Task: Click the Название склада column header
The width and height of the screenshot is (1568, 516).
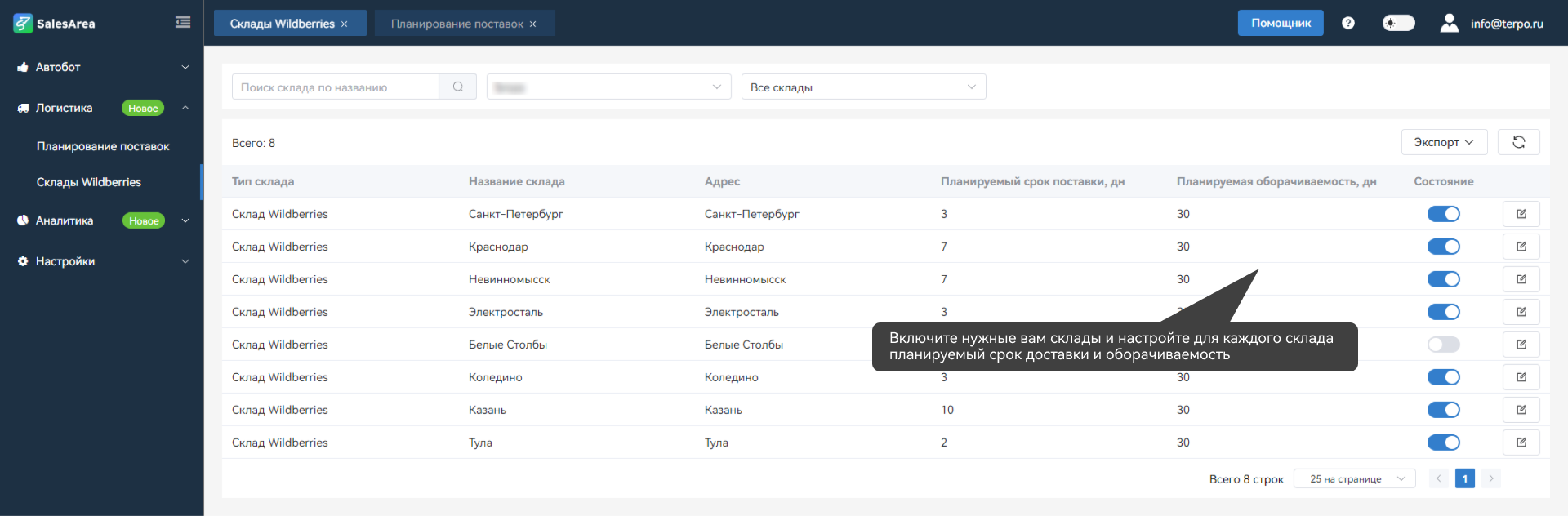Action: 517,181
